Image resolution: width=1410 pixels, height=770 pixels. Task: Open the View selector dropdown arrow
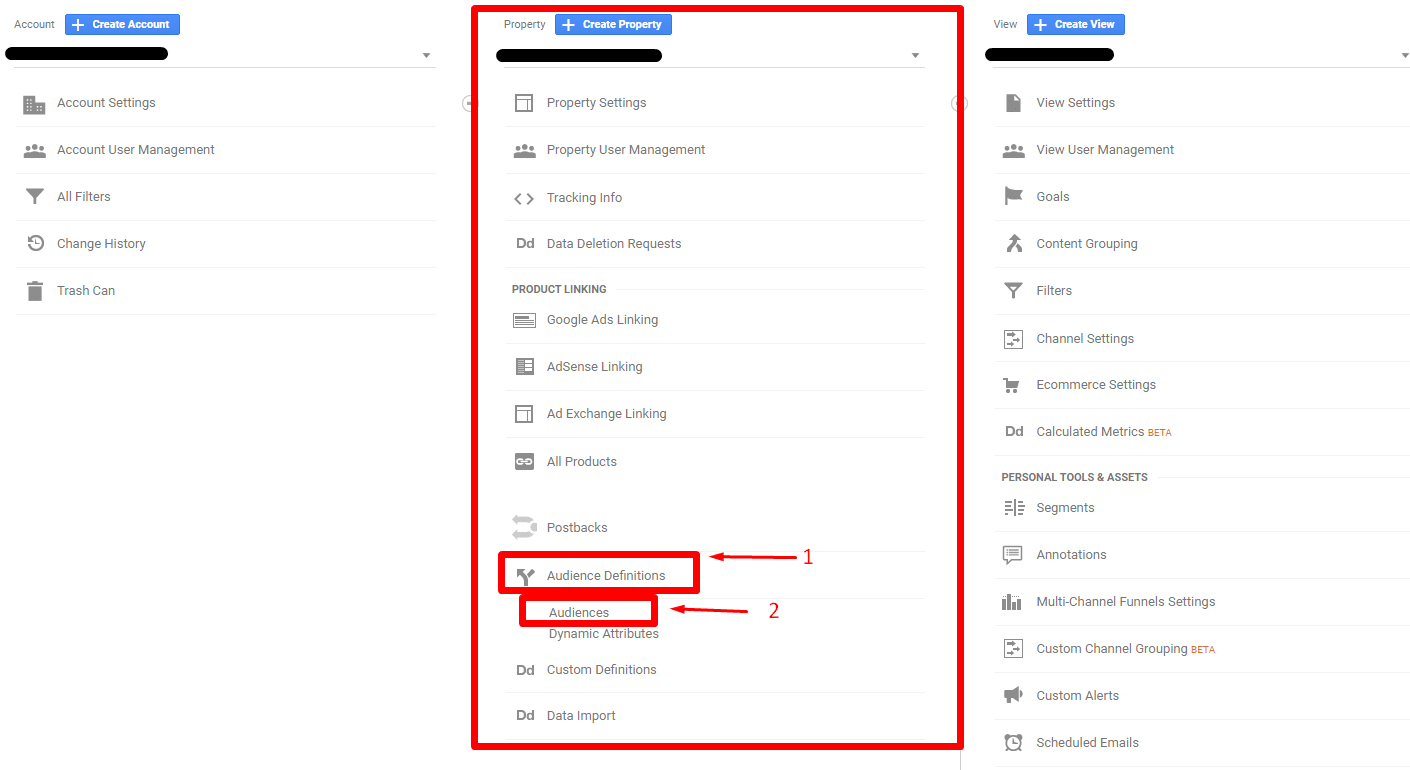click(1404, 56)
